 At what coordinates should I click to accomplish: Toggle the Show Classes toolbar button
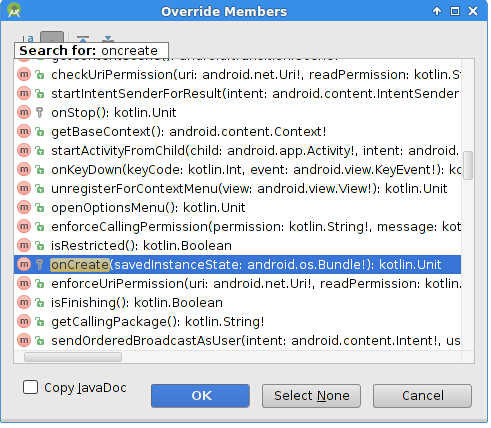pos(52,37)
